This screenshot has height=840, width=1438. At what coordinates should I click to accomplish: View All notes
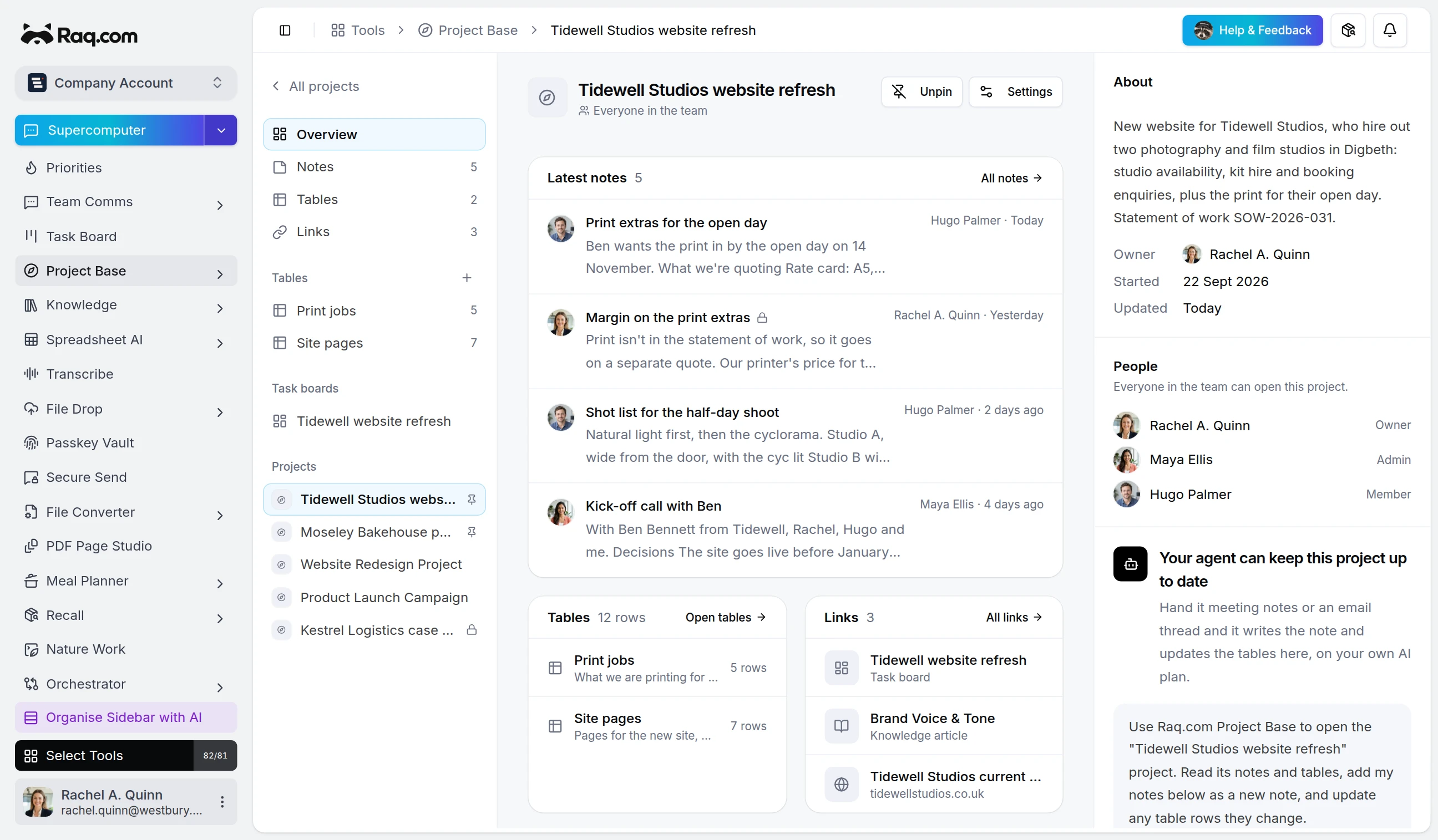1011,178
